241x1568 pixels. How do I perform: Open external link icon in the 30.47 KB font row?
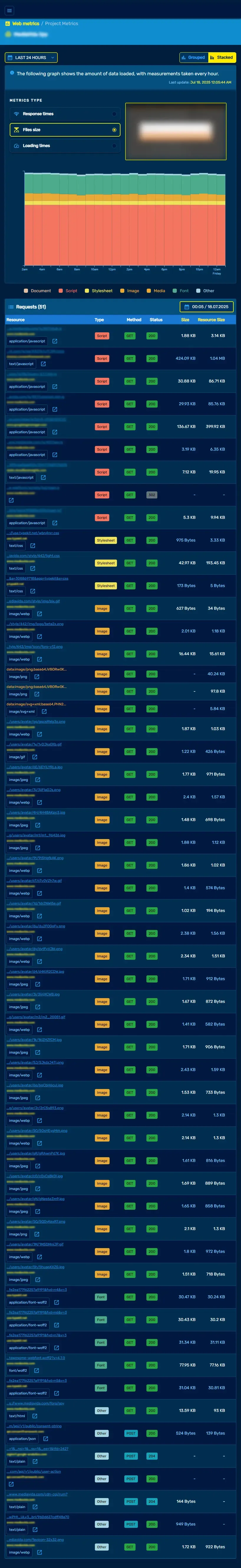[57, 1303]
